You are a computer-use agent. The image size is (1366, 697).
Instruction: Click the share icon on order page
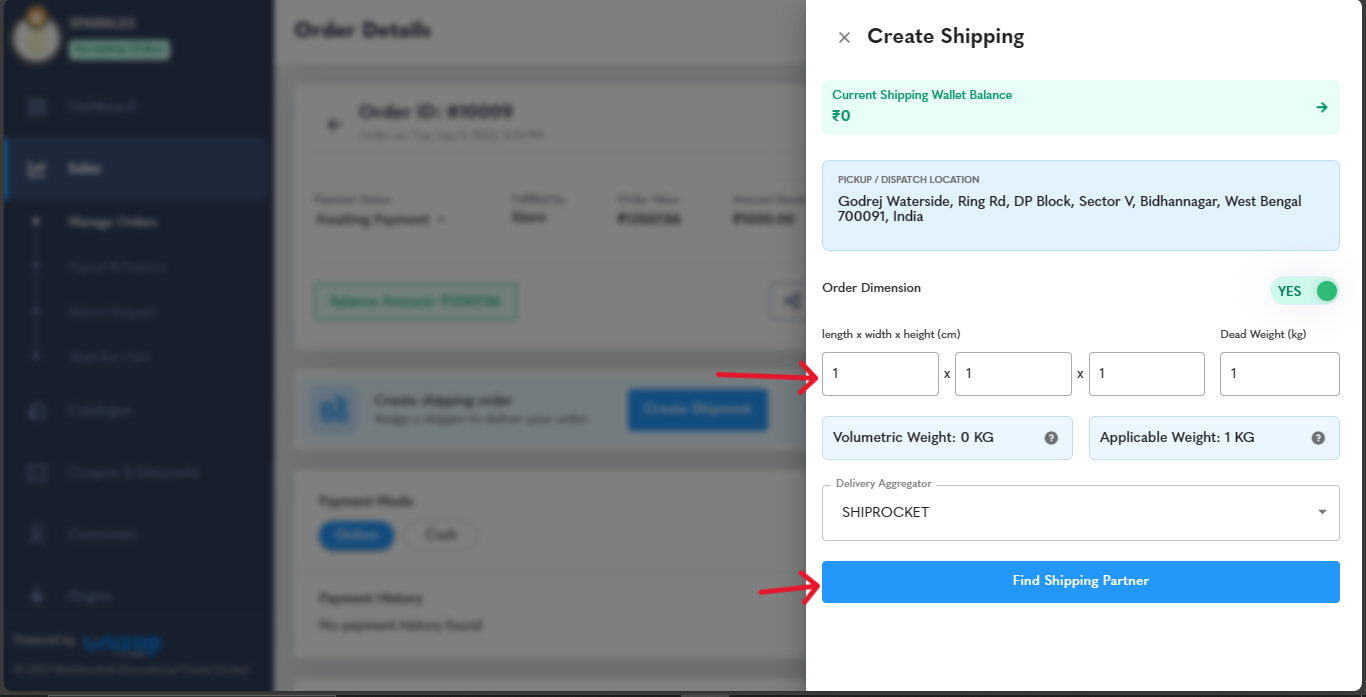pos(790,301)
